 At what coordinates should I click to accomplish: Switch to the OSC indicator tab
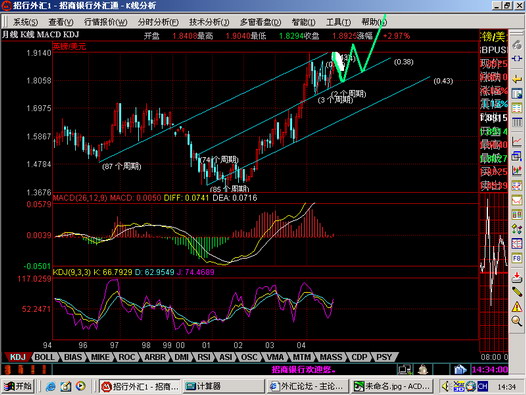(x=249, y=357)
